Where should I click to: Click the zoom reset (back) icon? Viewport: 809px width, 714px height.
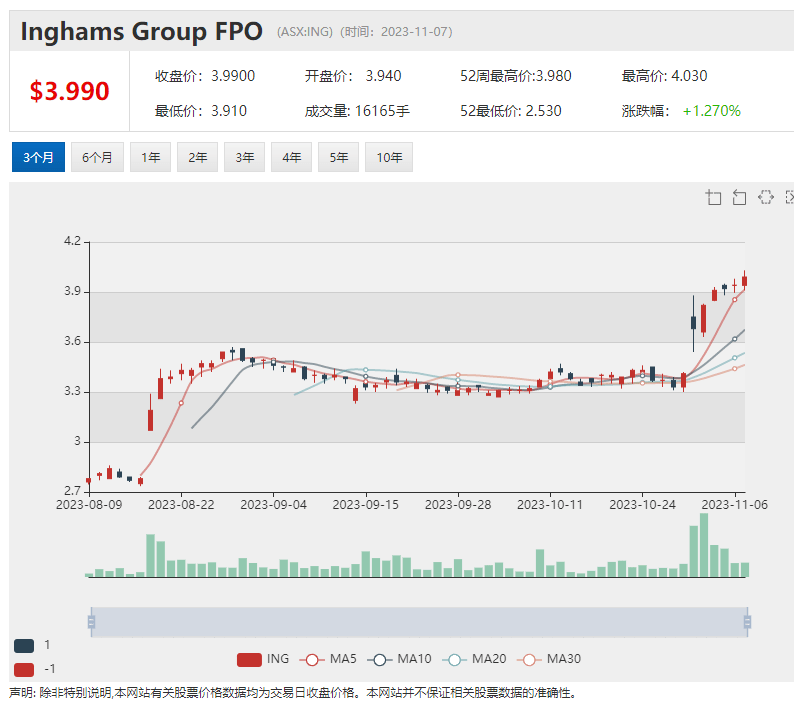click(739, 197)
